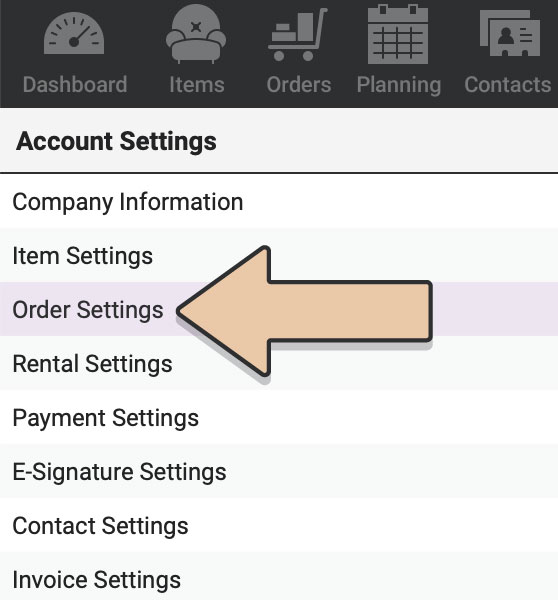558x600 pixels.
Task: Click the tan arrow pointing at Order Settings
Action: point(304,311)
